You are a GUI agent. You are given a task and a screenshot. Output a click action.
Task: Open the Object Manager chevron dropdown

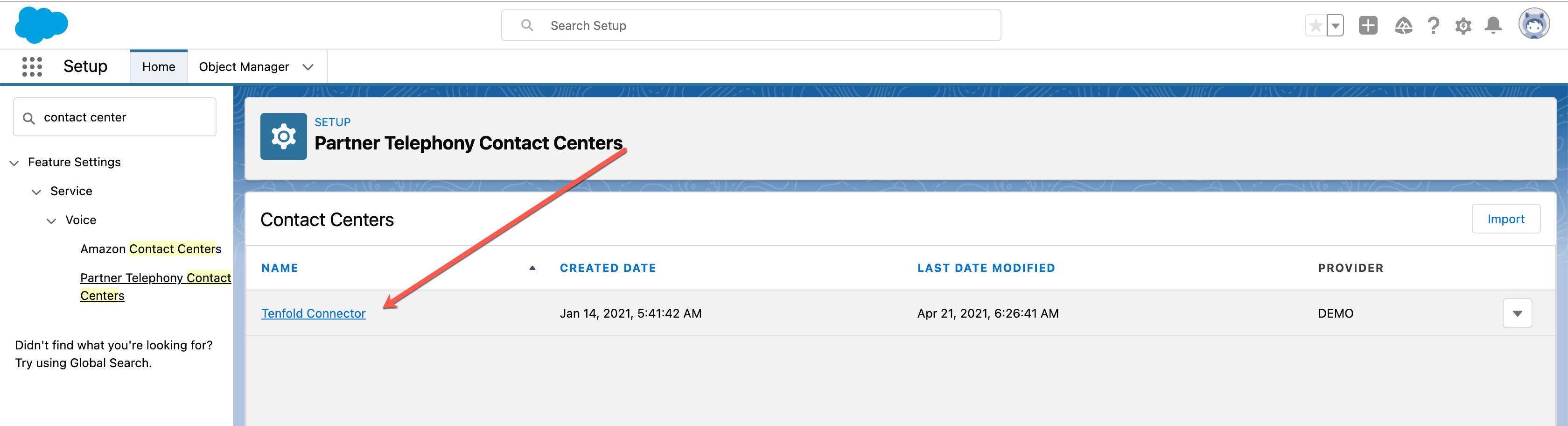[308, 66]
